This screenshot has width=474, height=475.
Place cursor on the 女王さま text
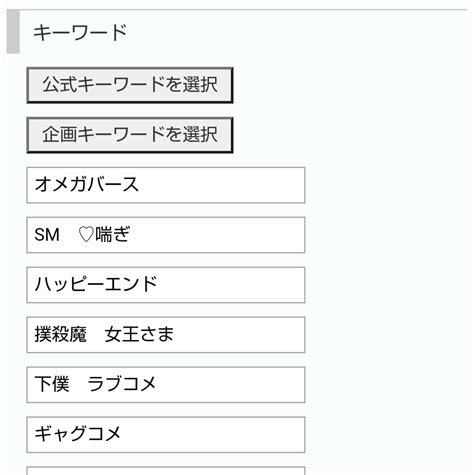coord(139,334)
